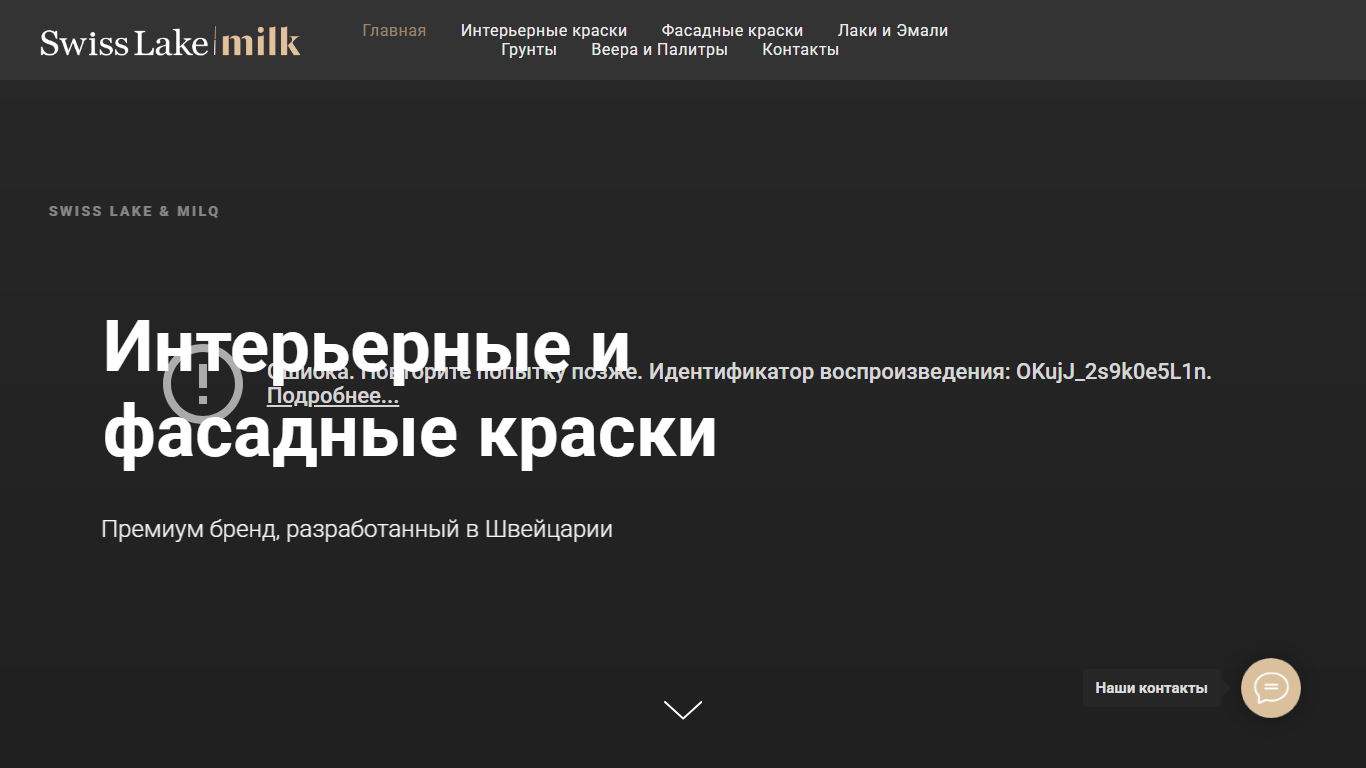Screen dimensions: 1366x768
Task: Click the Ошибка playback error message text
Action: click(x=739, y=372)
